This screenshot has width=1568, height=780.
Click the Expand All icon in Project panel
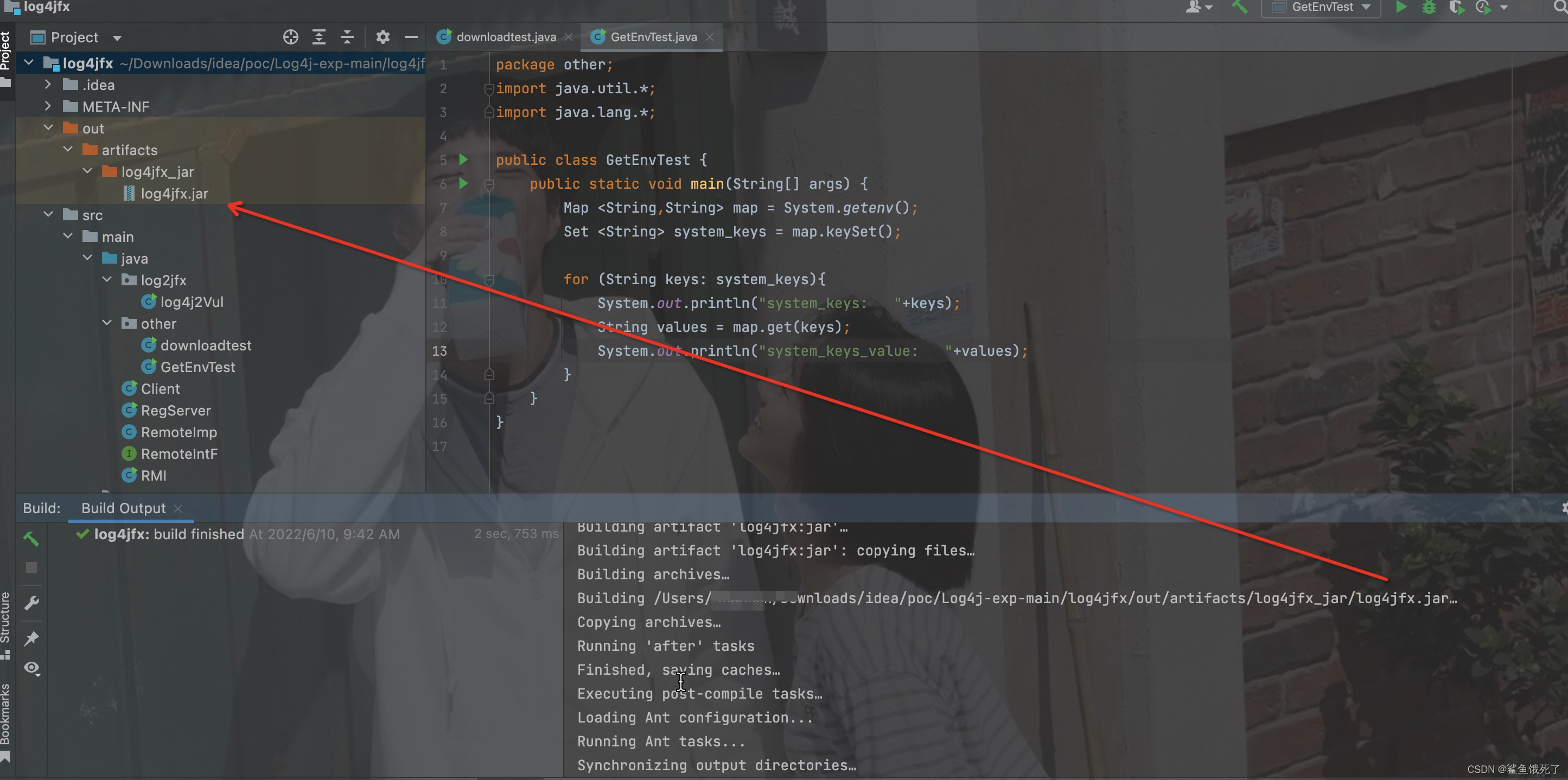(x=318, y=37)
